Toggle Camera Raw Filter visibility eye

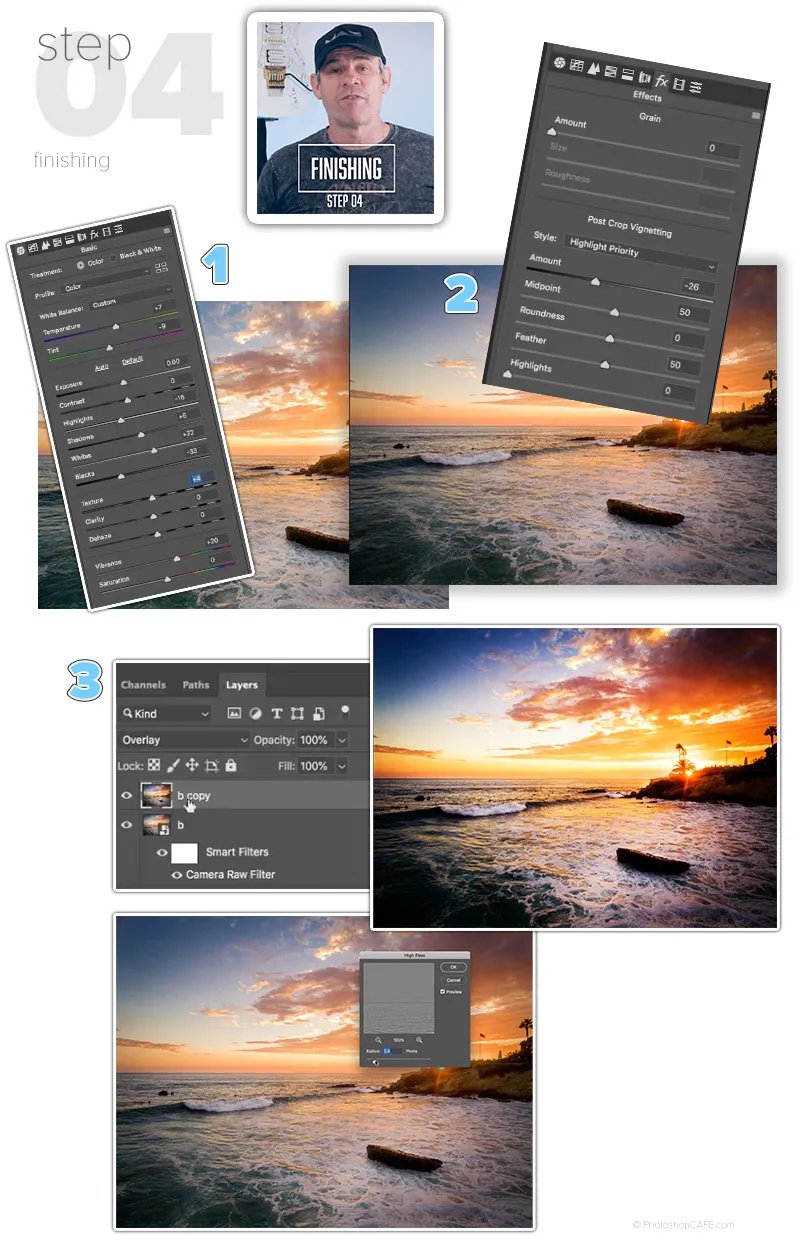pyautogui.click(x=177, y=875)
